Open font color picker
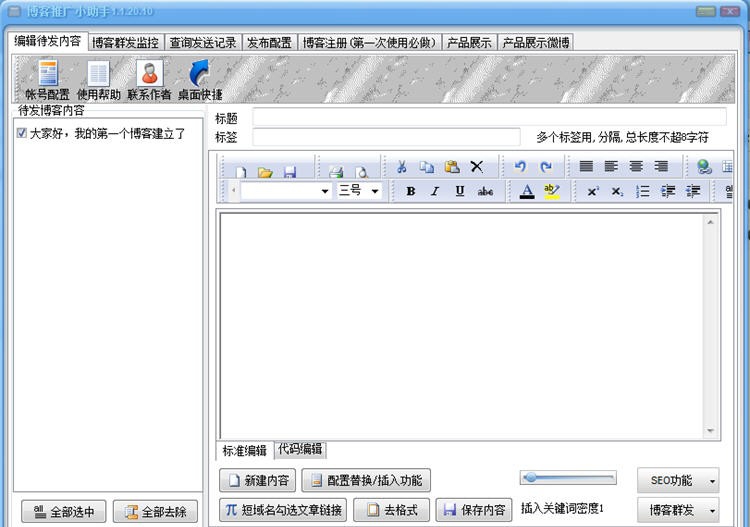The height and width of the screenshot is (527, 750). (527, 191)
